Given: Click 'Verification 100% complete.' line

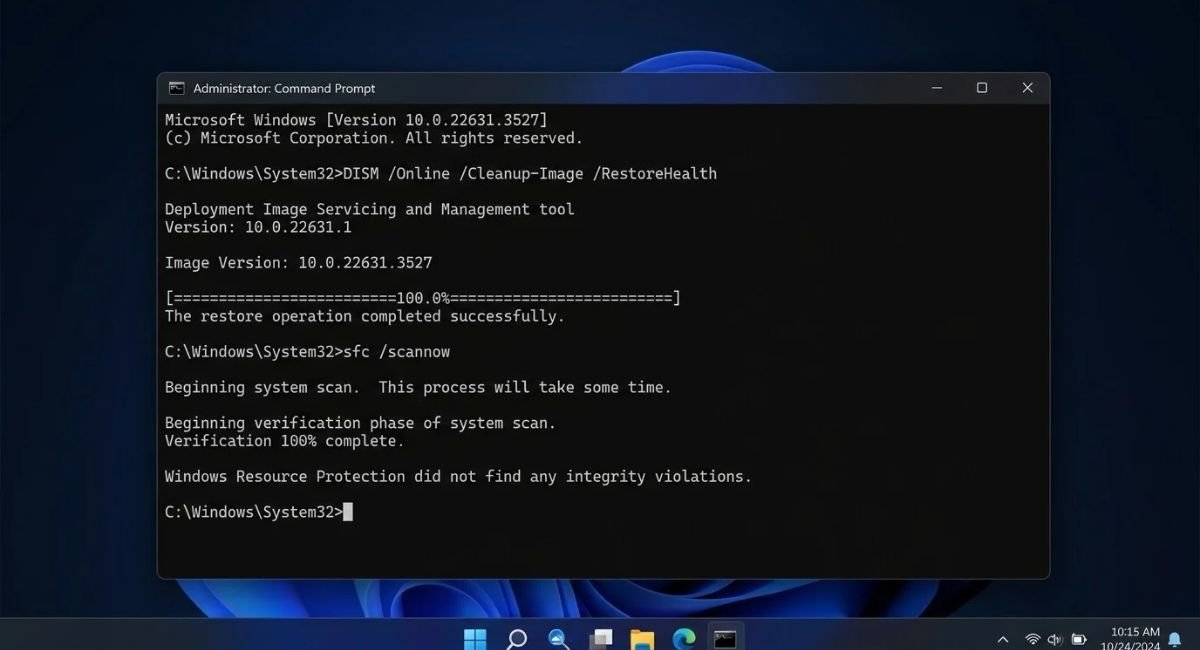Looking at the screenshot, I should (x=285, y=441).
